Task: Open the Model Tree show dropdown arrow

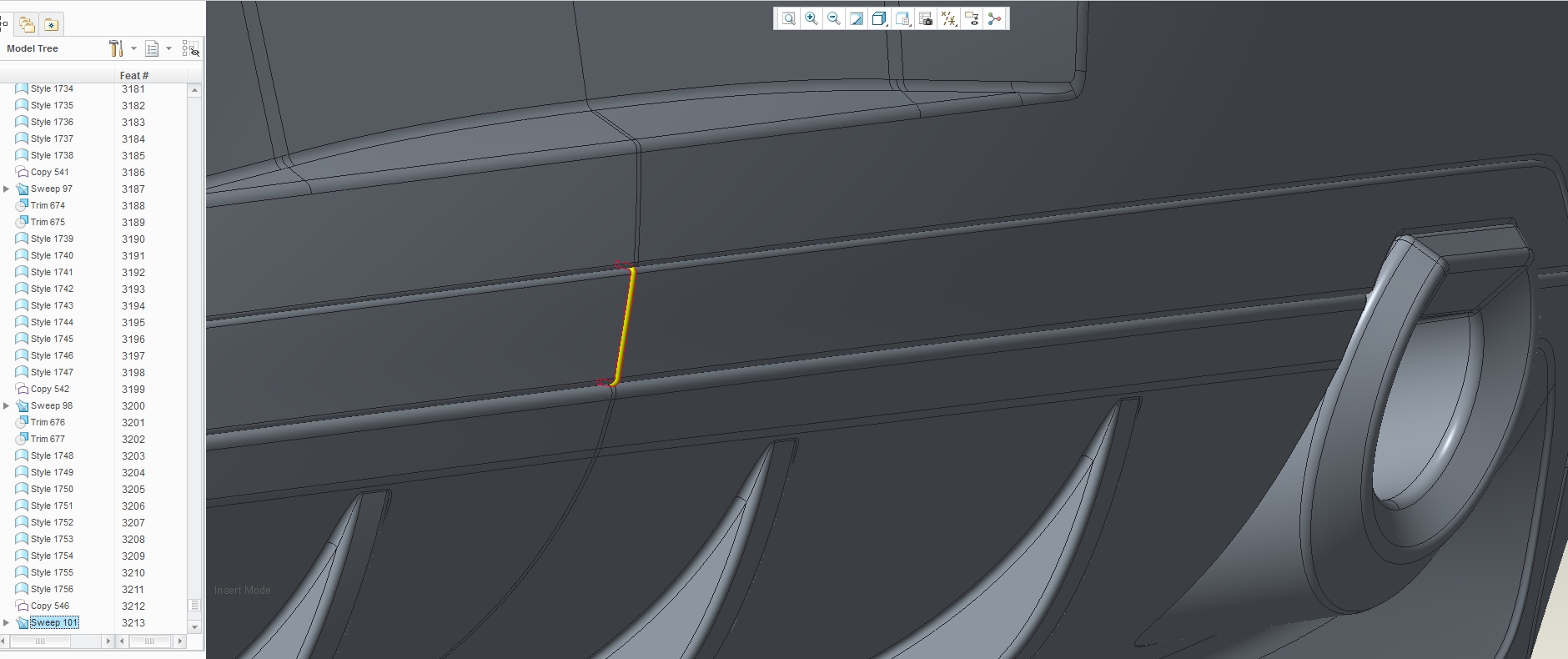Action: pyautogui.click(x=168, y=48)
